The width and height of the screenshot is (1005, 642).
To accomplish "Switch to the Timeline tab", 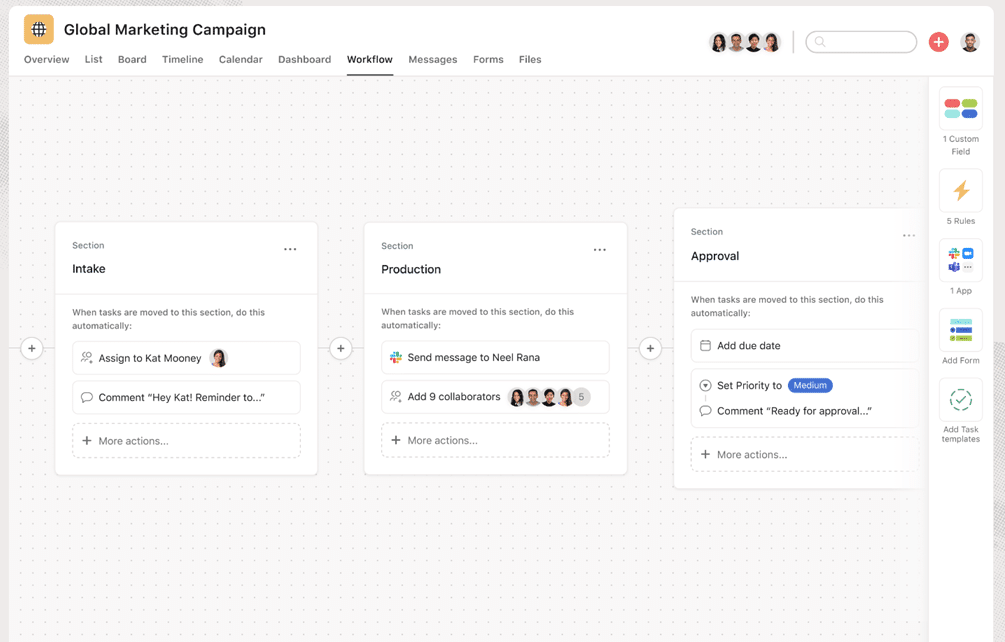I will (182, 60).
